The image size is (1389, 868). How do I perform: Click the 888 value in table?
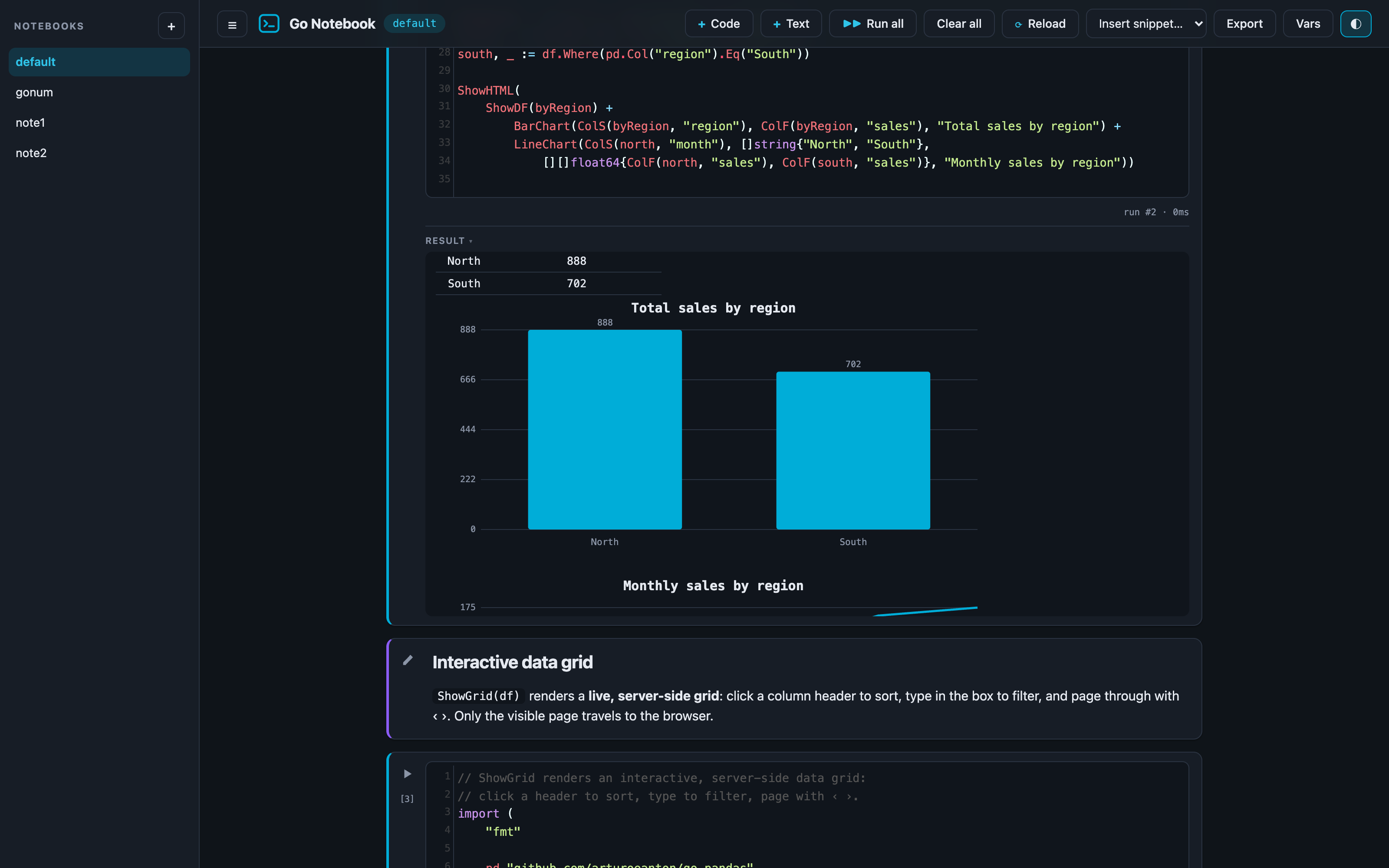576,261
